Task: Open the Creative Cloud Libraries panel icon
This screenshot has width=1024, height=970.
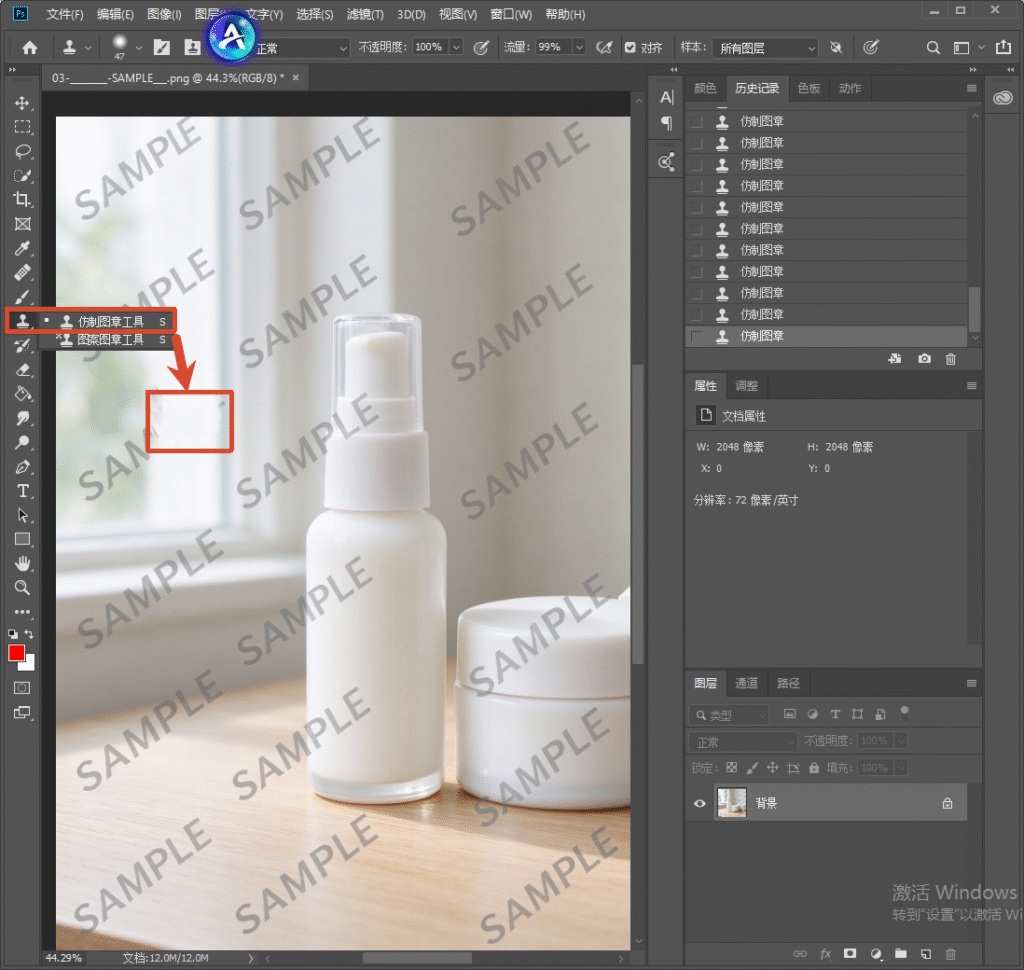Action: point(1002,98)
